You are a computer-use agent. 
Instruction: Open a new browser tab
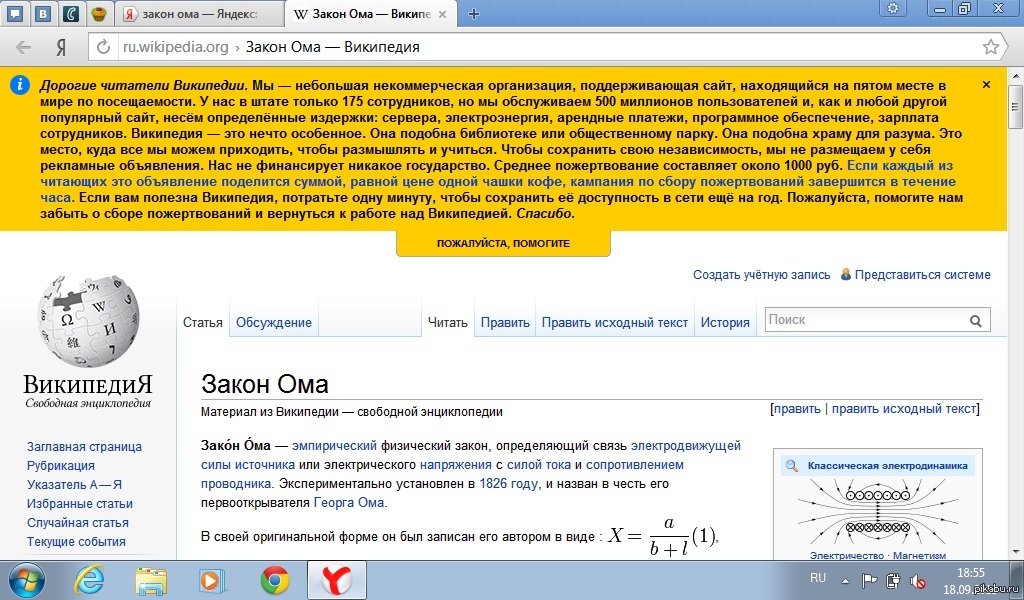click(x=474, y=14)
